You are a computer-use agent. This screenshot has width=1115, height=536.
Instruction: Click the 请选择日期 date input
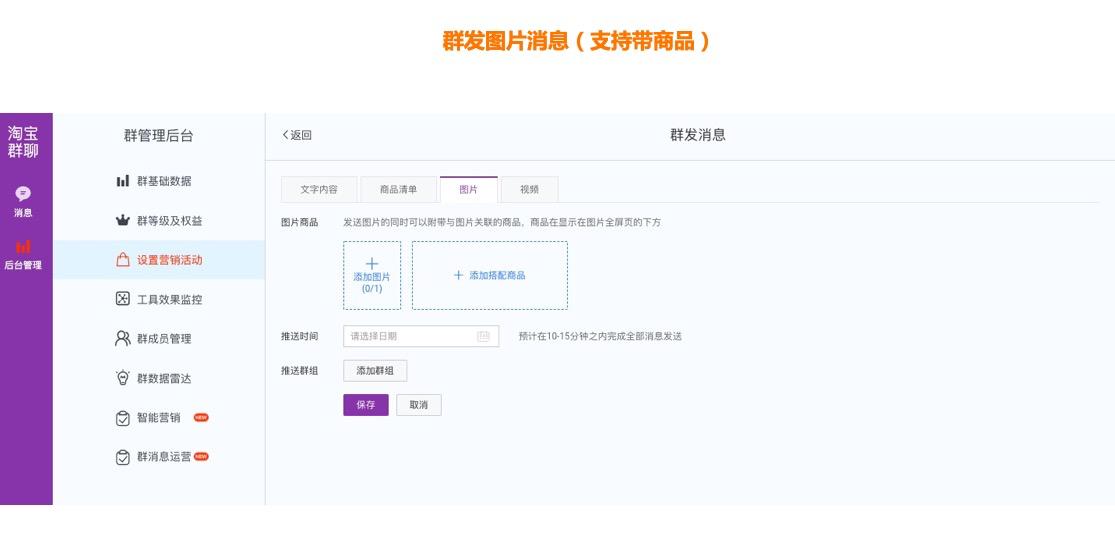[x=421, y=336]
